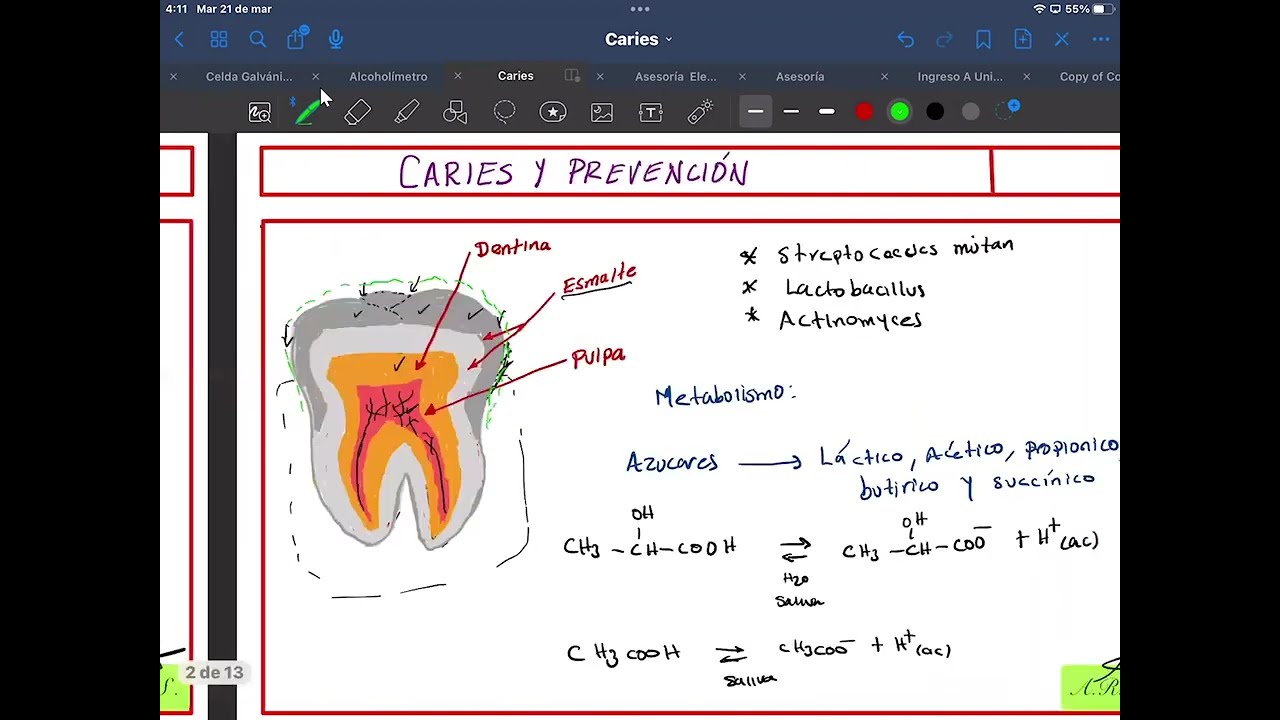Close the Ingreso A Uni... tab
1280x720 pixels.
(884, 76)
